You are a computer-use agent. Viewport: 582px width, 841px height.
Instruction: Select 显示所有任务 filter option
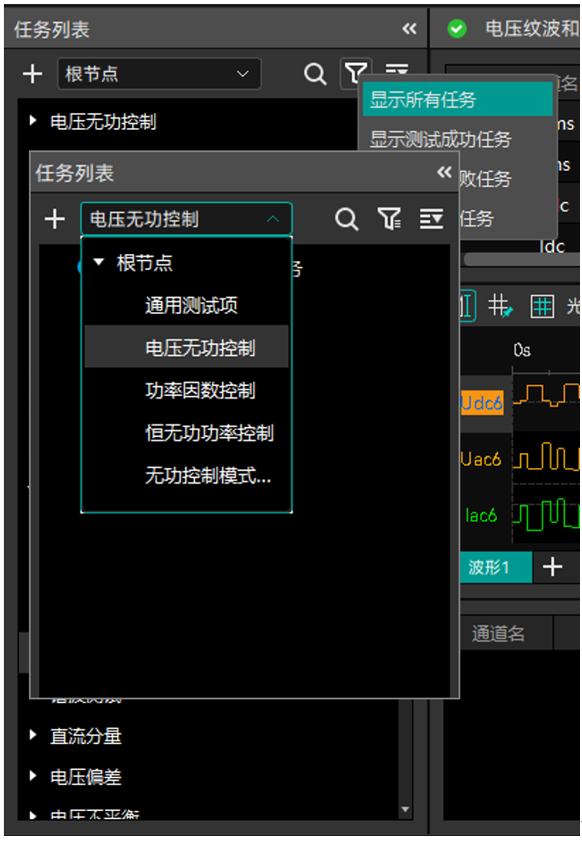(458, 99)
